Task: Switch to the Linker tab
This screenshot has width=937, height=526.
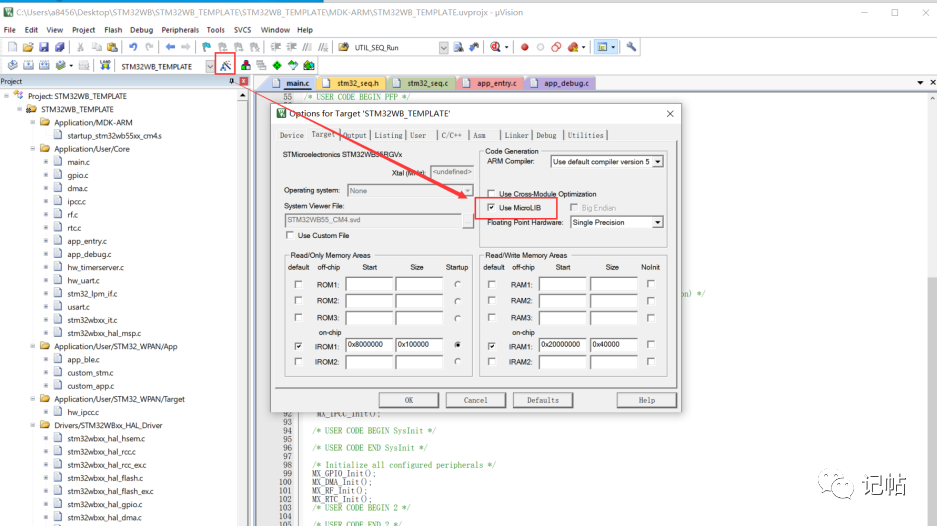Action: (x=516, y=136)
